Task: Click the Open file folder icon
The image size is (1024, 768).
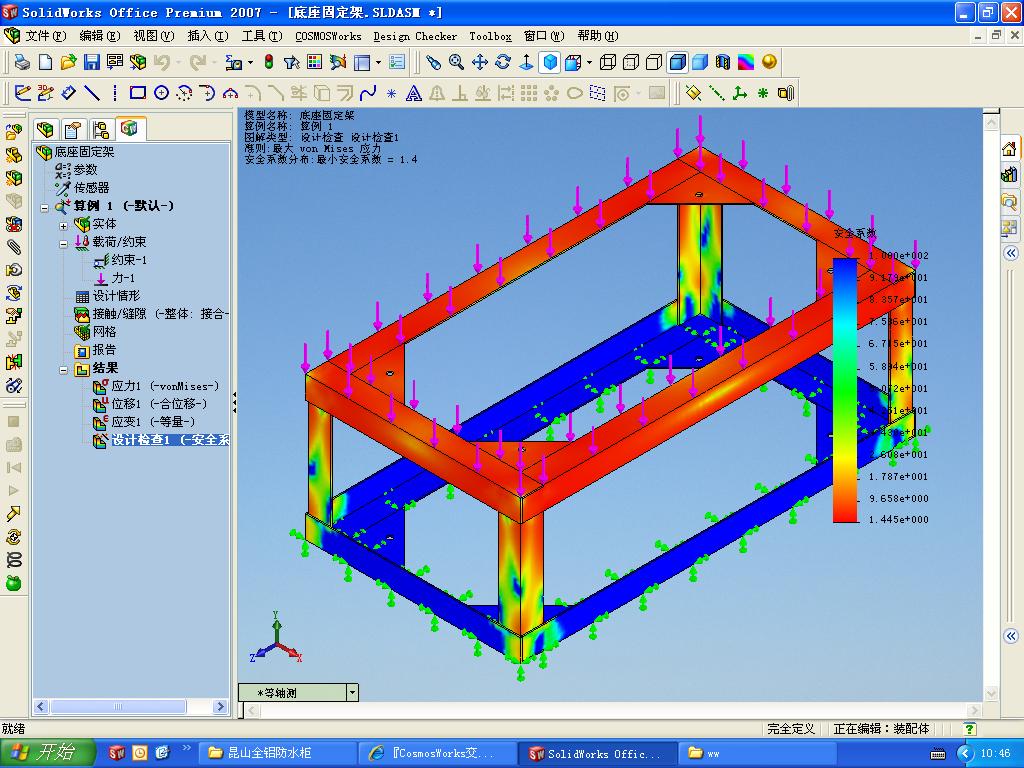Action: pos(68,62)
